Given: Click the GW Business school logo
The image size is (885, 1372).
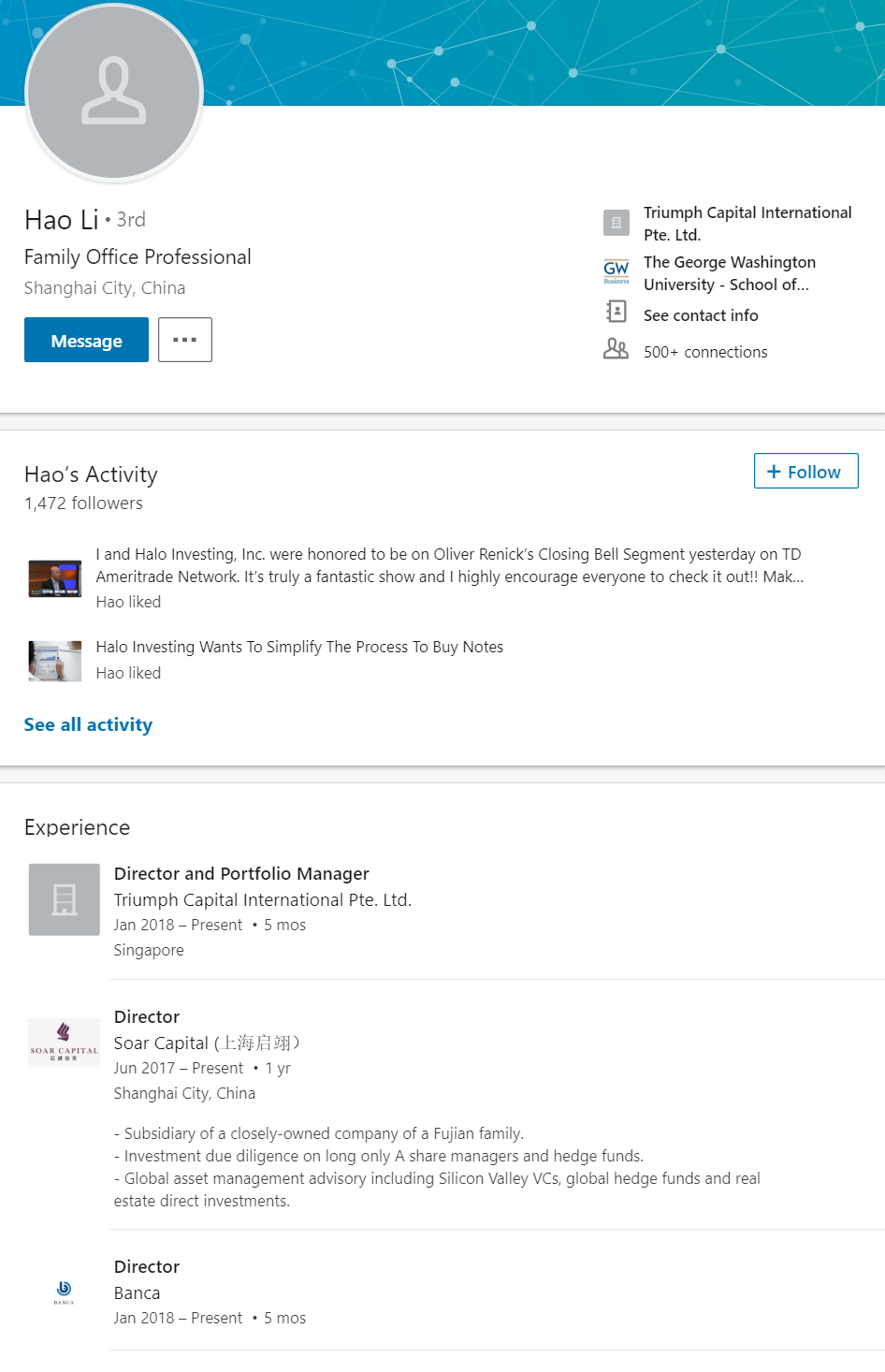Looking at the screenshot, I should tap(616, 271).
